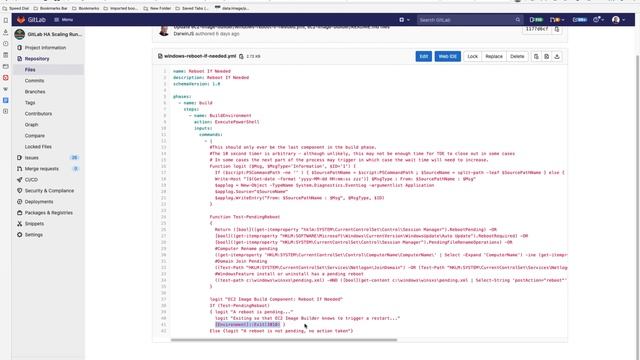Click the red icon in the browser side panel

(5, 78)
